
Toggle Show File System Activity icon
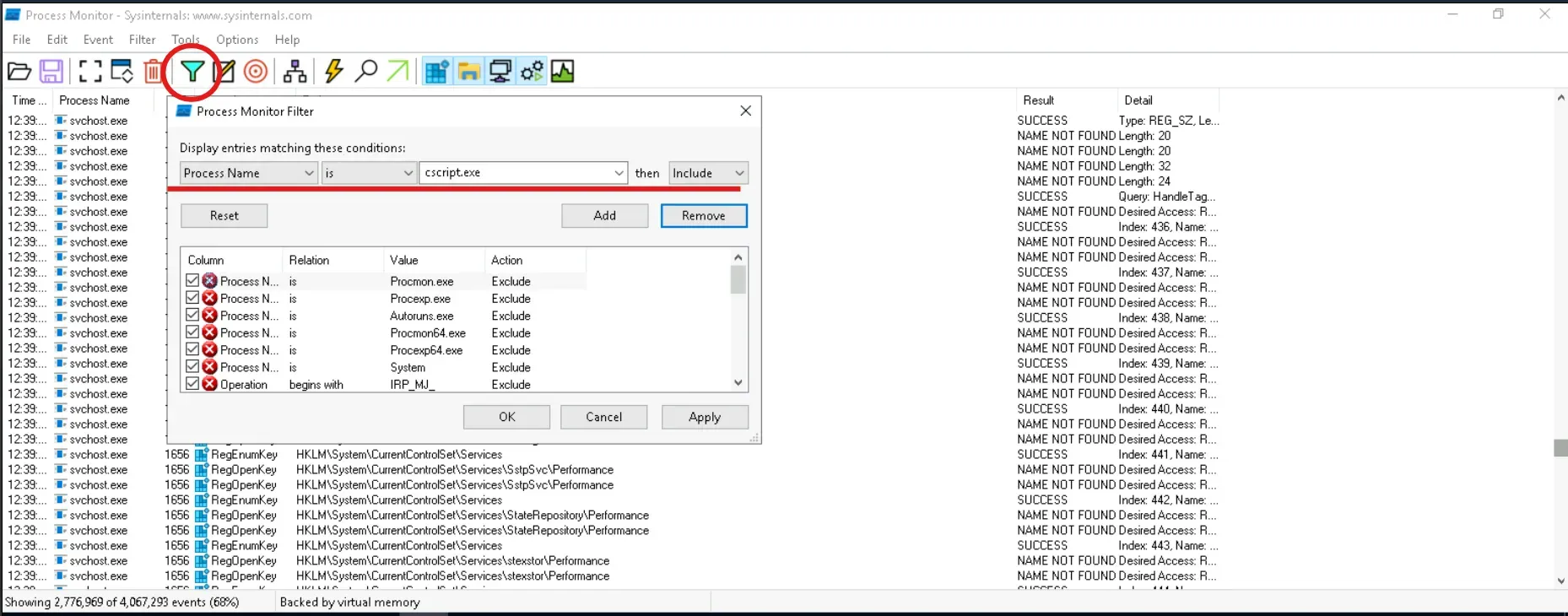click(468, 72)
